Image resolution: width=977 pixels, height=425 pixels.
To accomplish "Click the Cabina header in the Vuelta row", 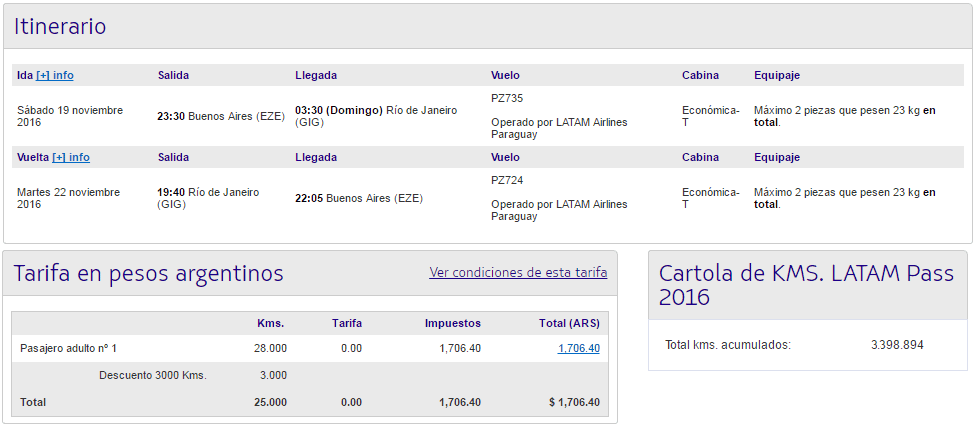I will (700, 158).
